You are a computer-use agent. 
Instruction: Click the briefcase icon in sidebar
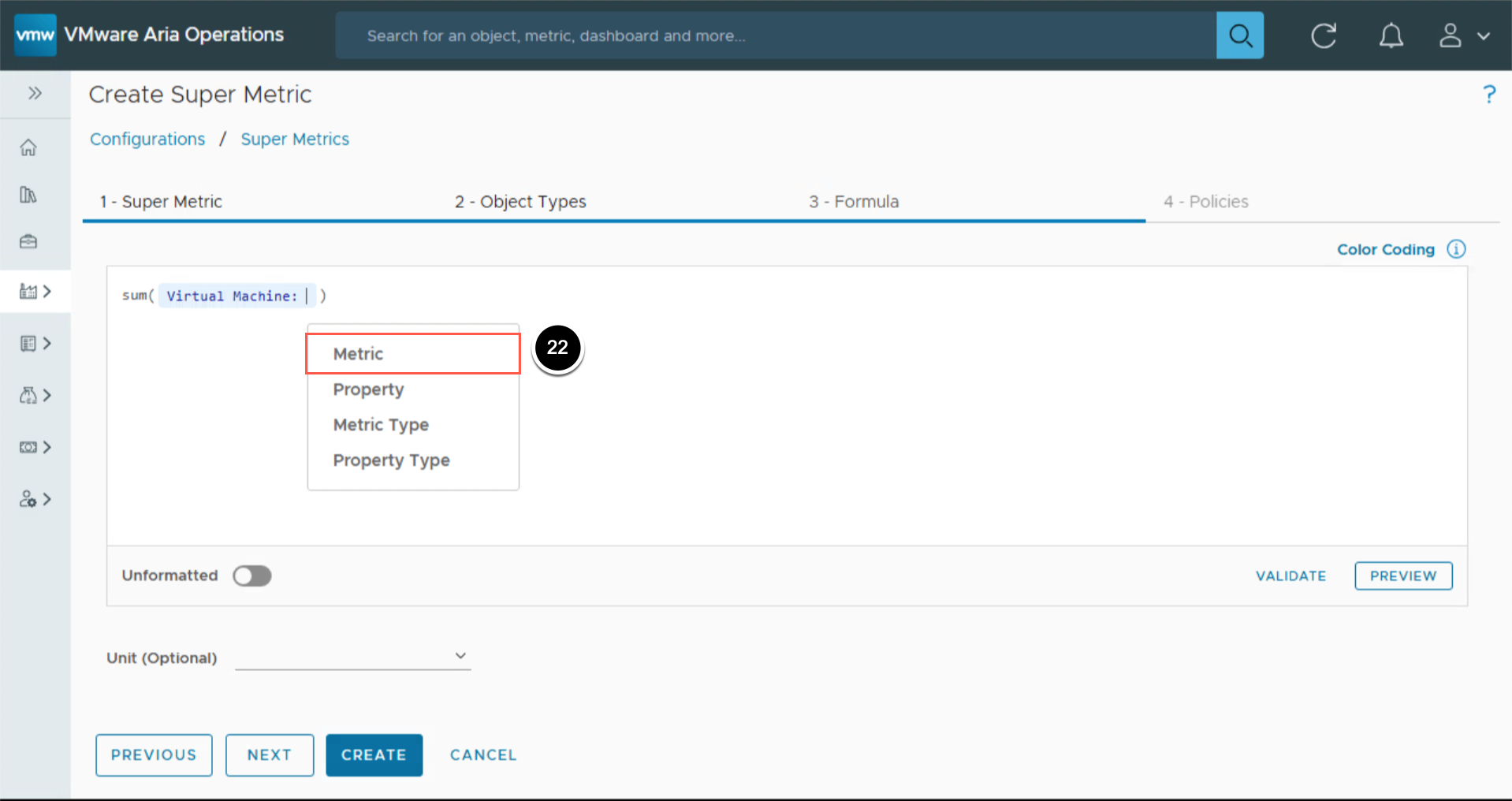(28, 241)
